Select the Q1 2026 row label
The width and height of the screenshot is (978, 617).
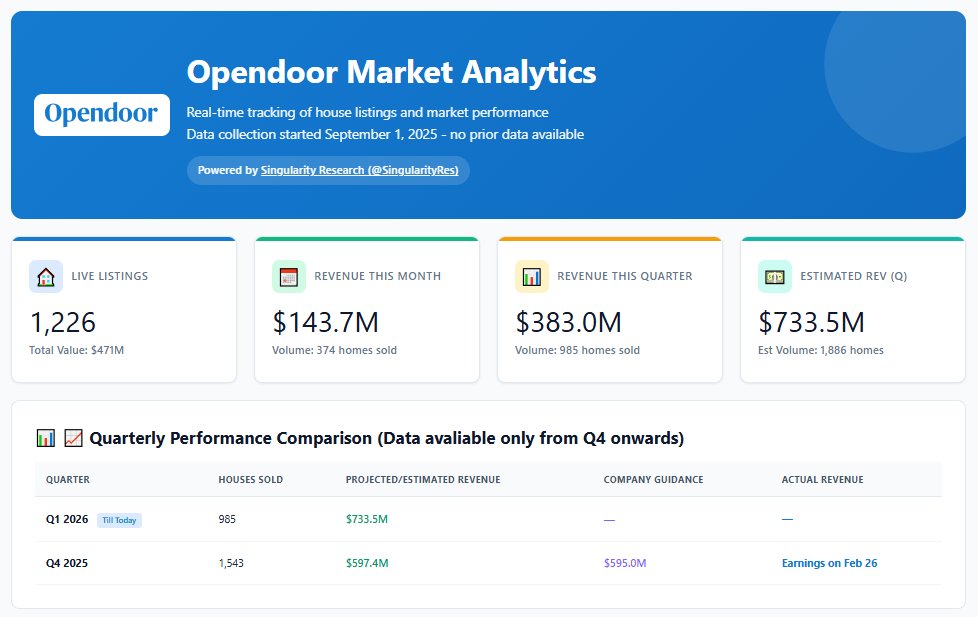tap(67, 519)
